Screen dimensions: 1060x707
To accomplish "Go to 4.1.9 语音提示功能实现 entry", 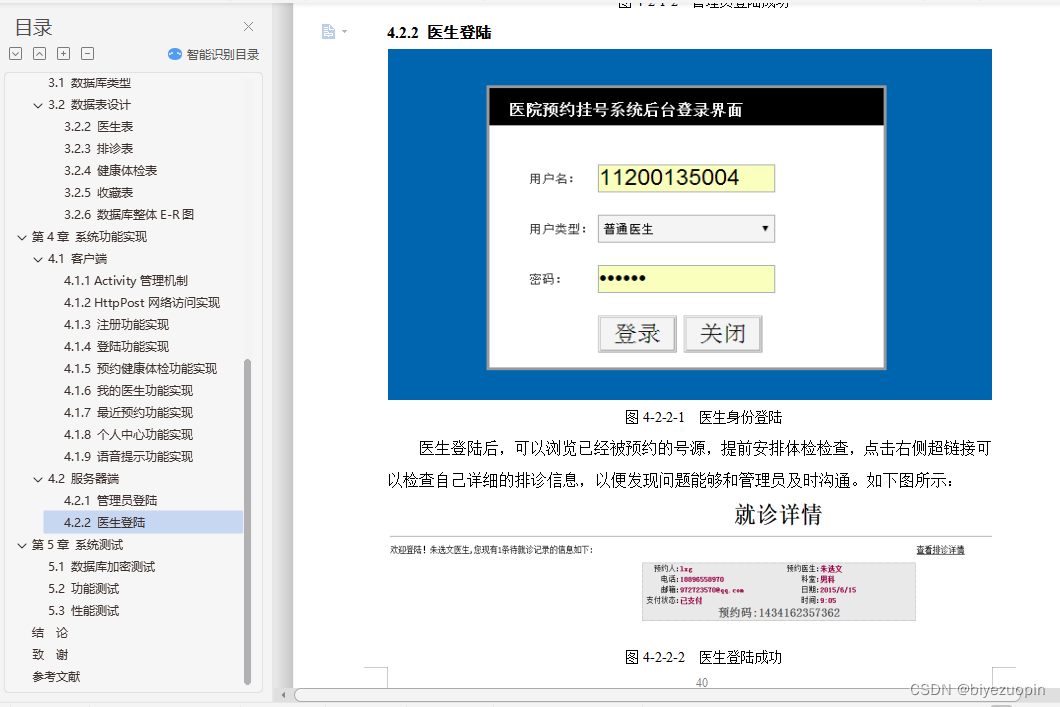I will pyautogui.click(x=128, y=457).
